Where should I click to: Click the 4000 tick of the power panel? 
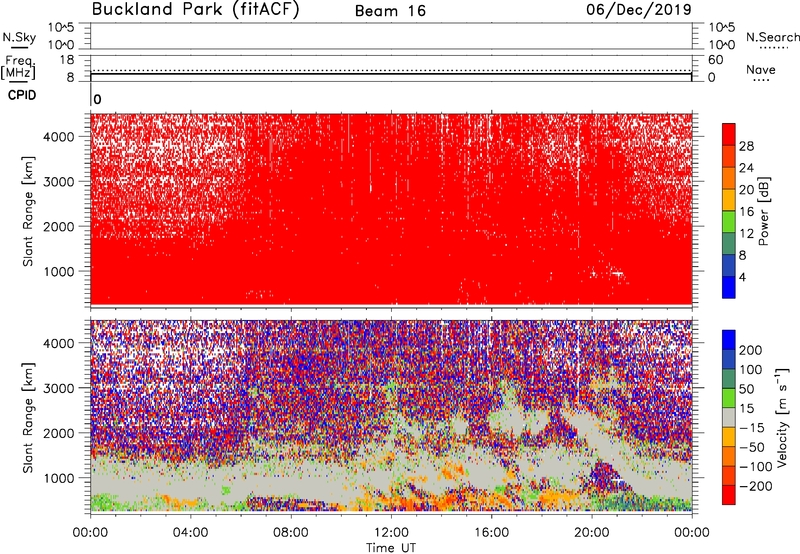point(59,137)
